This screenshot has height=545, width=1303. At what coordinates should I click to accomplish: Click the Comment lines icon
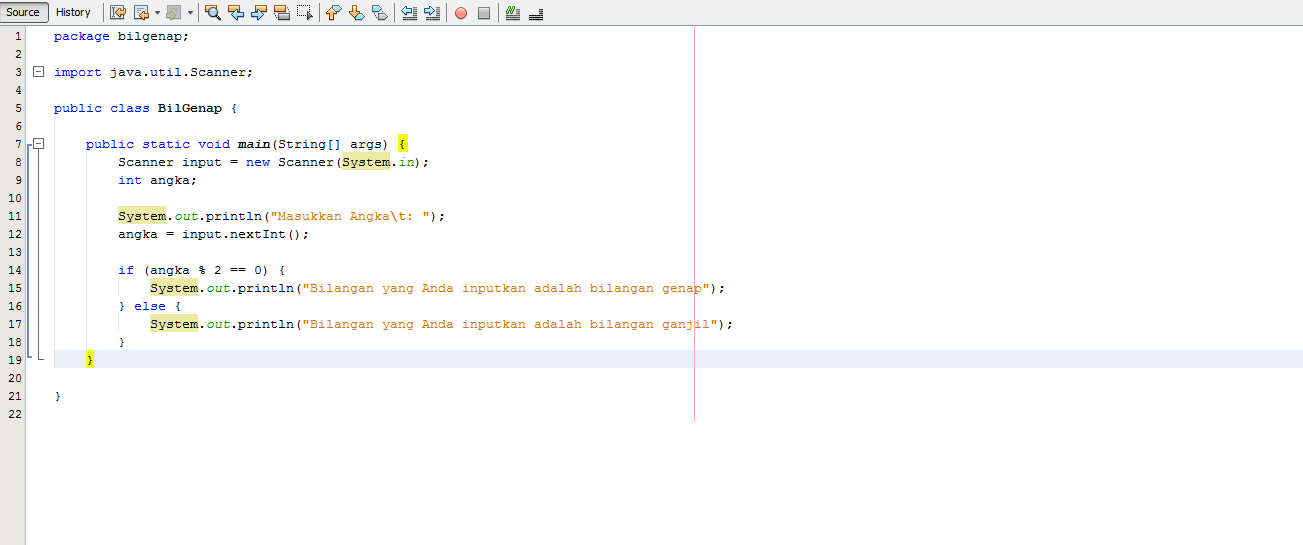point(512,13)
